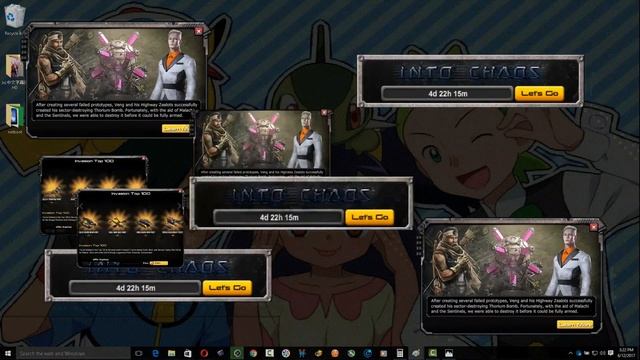Open the Windows Store taskbar icon
Viewport: 640px width, 360px height.
pos(188,353)
